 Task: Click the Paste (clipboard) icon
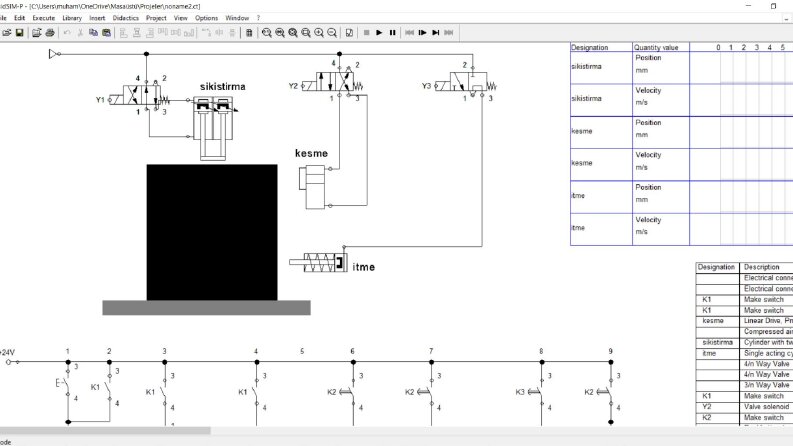coord(106,32)
